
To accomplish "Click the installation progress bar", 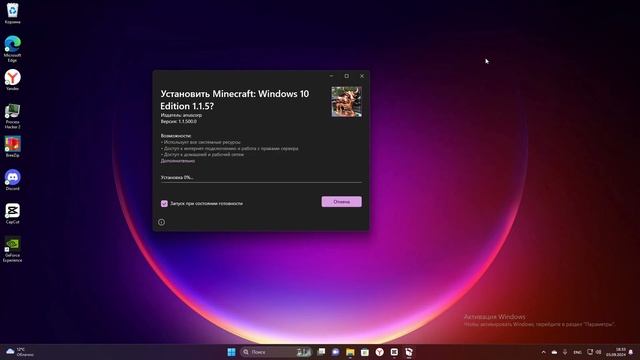I will coord(261,182).
